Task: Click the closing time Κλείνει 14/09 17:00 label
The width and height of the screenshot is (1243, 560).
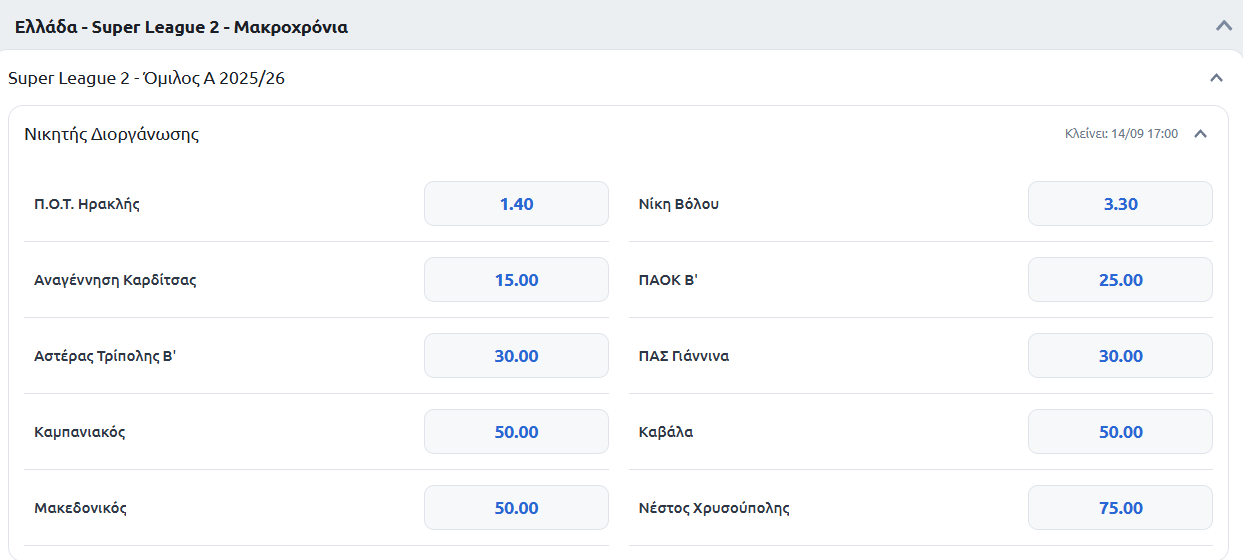Action: point(1121,134)
